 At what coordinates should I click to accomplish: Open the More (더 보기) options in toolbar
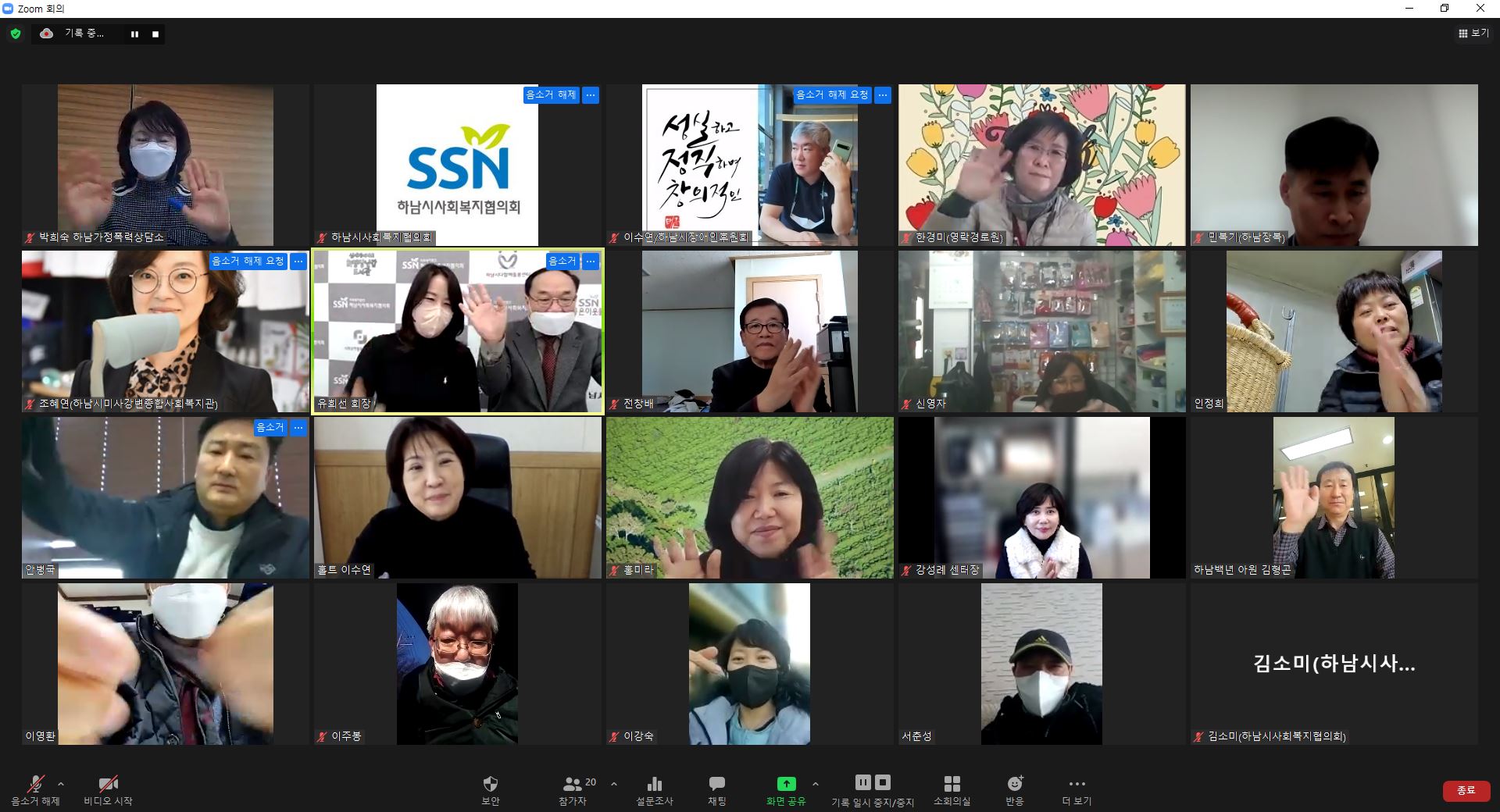tap(1077, 784)
